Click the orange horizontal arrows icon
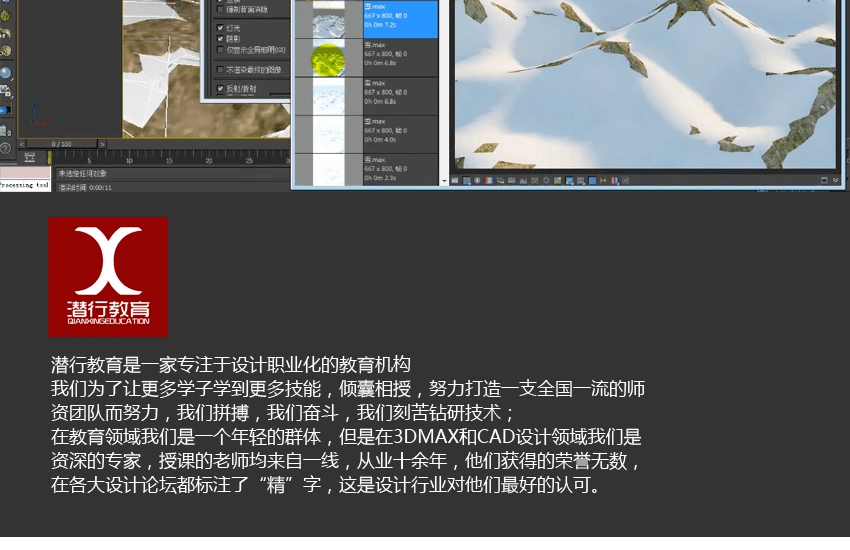Image resolution: width=850 pixels, height=550 pixels. click(603, 180)
